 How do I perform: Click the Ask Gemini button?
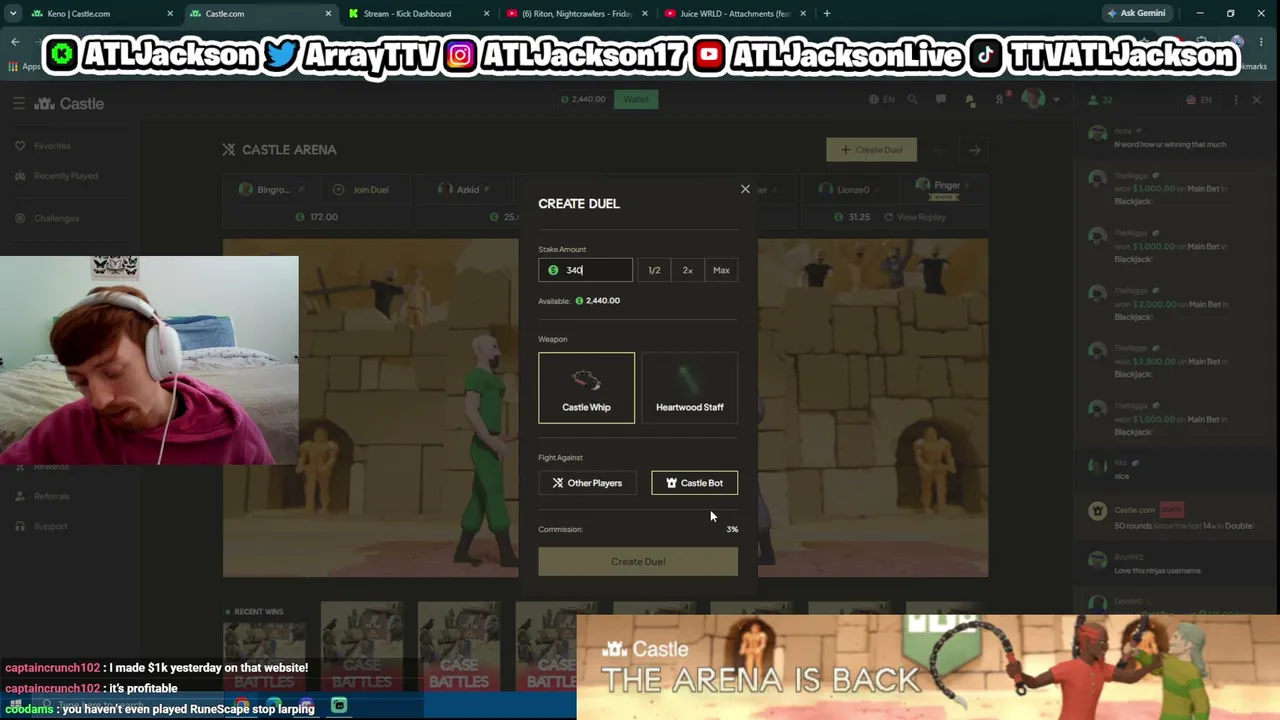1136,14
